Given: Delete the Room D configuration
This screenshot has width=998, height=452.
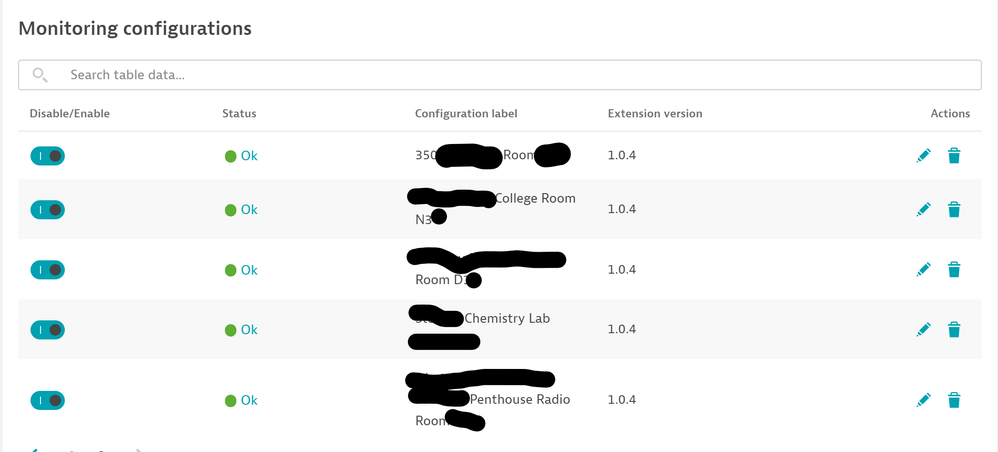Looking at the screenshot, I should coord(954,270).
